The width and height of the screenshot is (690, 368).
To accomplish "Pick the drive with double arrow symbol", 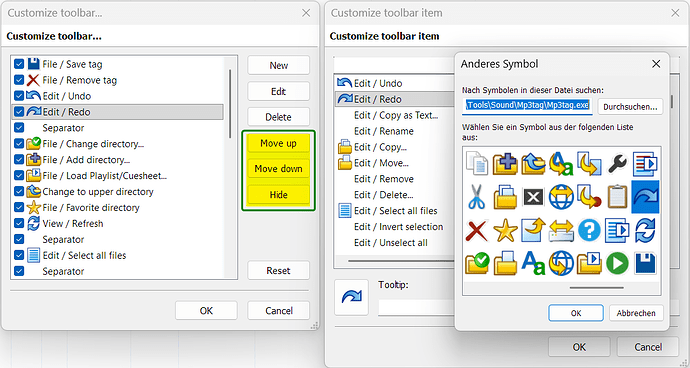I will [x=561, y=230].
